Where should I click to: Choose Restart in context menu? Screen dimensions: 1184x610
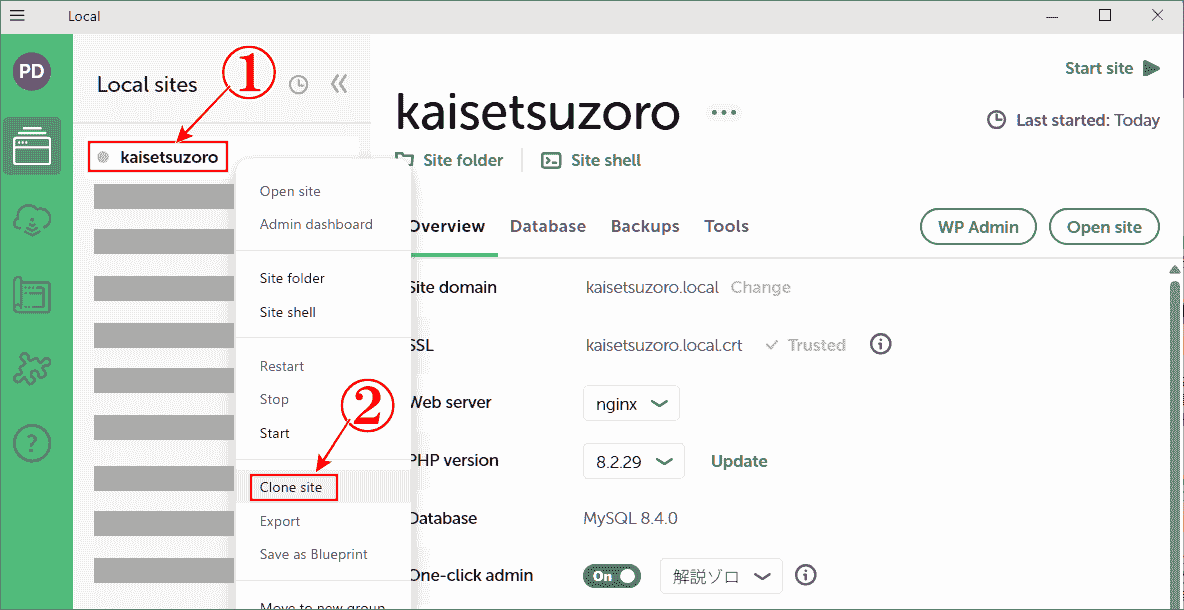pos(282,366)
